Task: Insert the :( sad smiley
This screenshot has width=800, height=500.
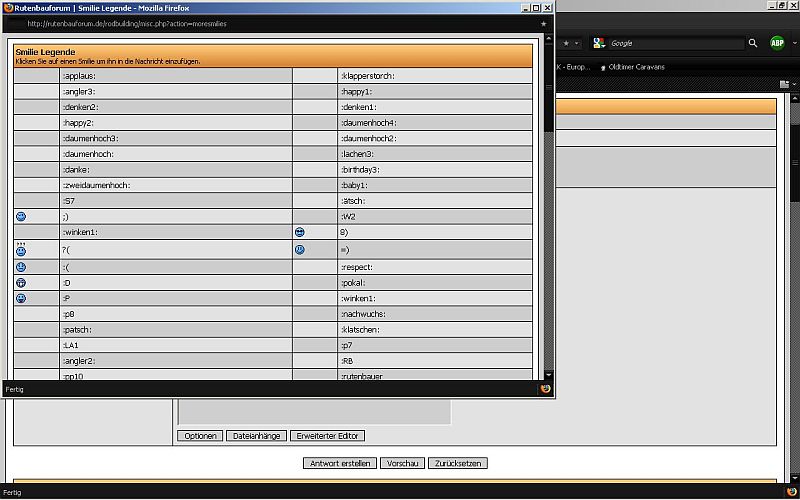Action: click(x=21, y=267)
